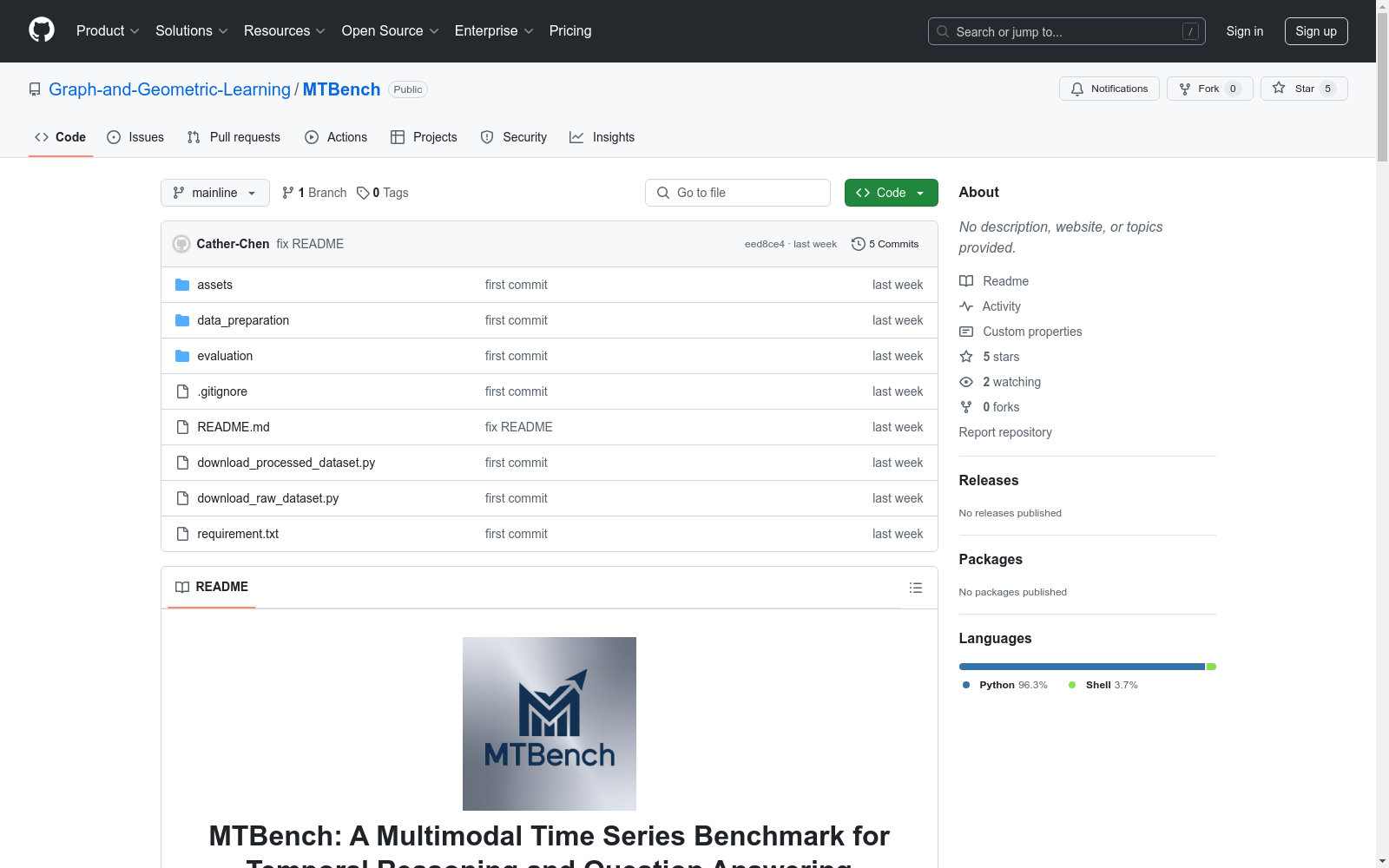The height and width of the screenshot is (868, 1389).
Task: Click the 'Public' repository badge
Action: pyautogui.click(x=408, y=89)
